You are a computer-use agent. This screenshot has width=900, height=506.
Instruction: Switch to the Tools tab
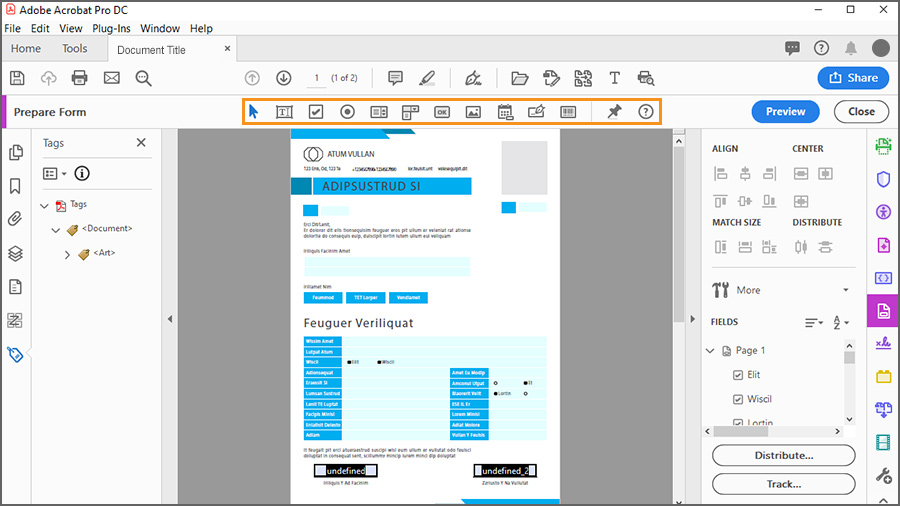(75, 48)
